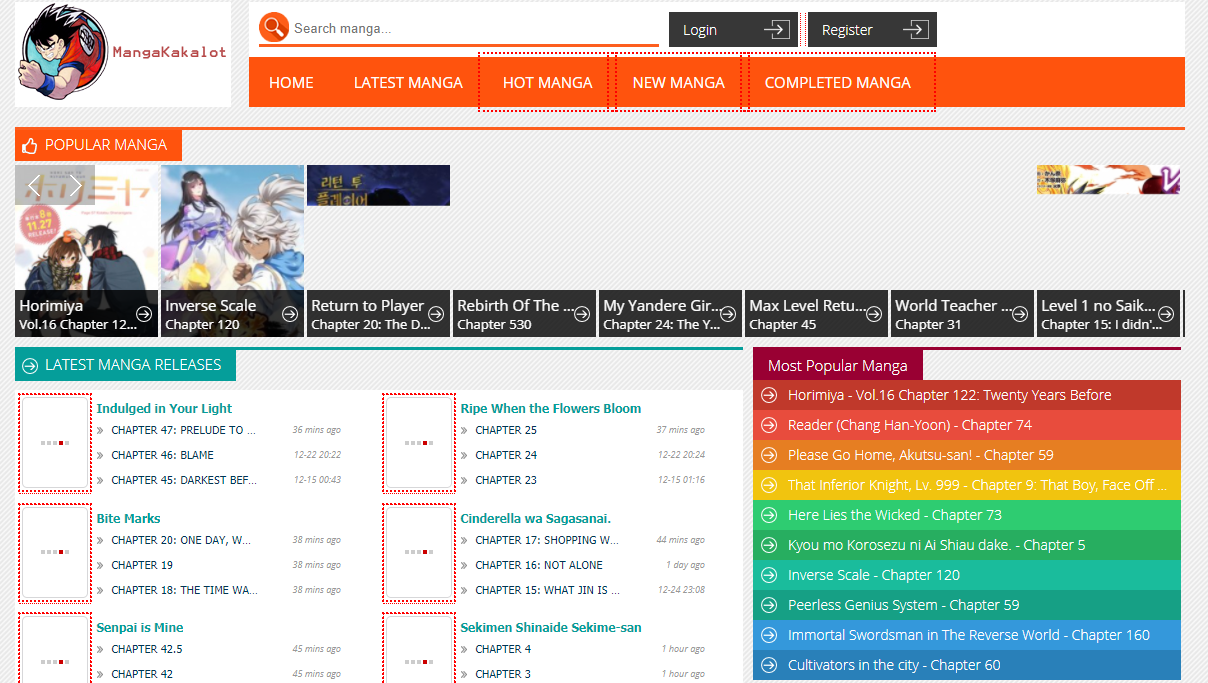Click the Most Popular Manga heading
This screenshot has height=683, width=1208.
coord(838,366)
